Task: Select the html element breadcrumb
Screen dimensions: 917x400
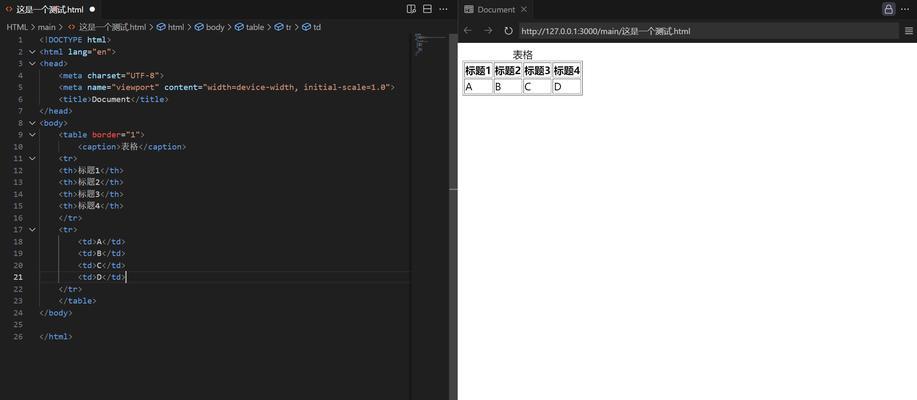Action: pyautogui.click(x=171, y=27)
